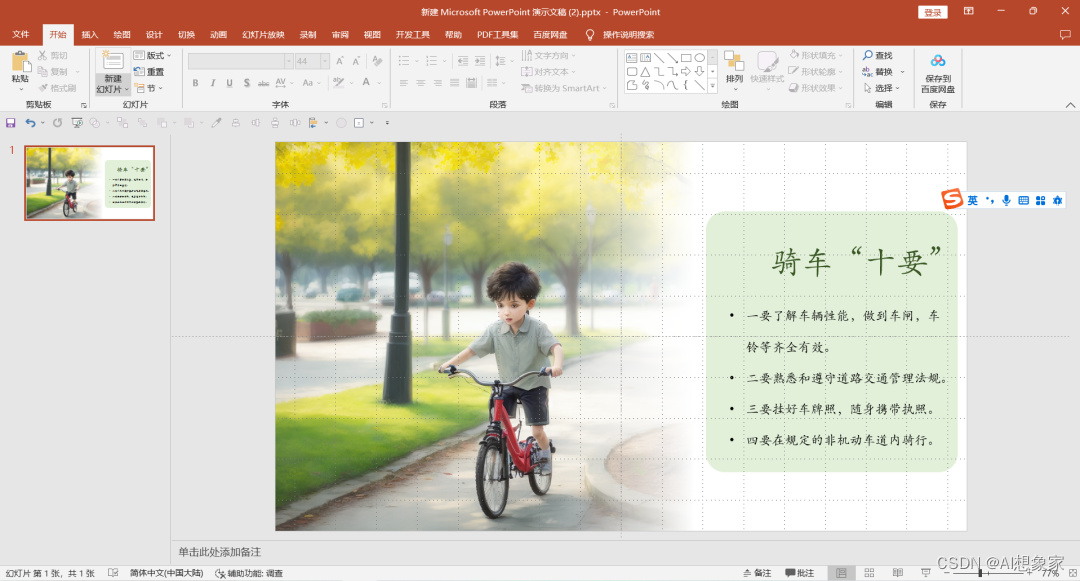Toggle 英 language mode on Sogou bar
Viewport: 1080px width, 581px height.
973,200
